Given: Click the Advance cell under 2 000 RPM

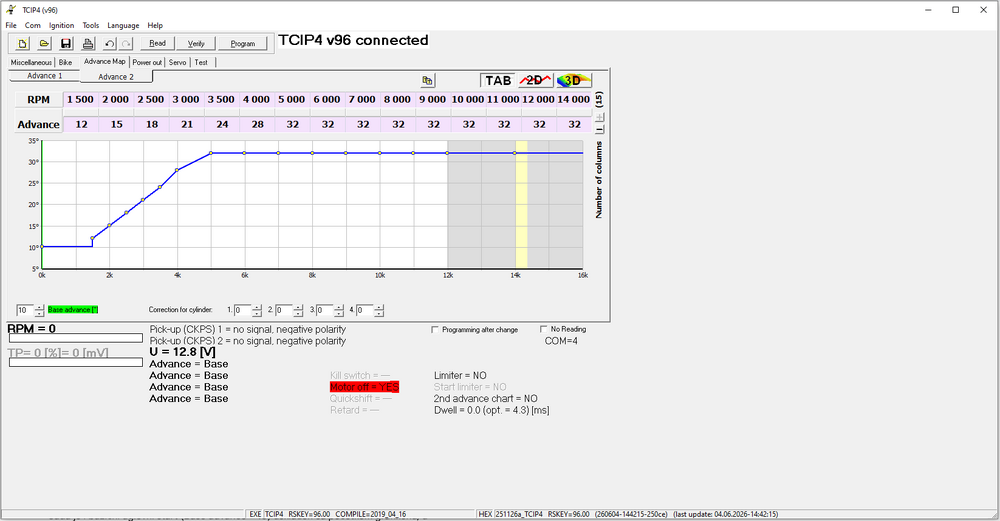Looking at the screenshot, I should point(116,124).
